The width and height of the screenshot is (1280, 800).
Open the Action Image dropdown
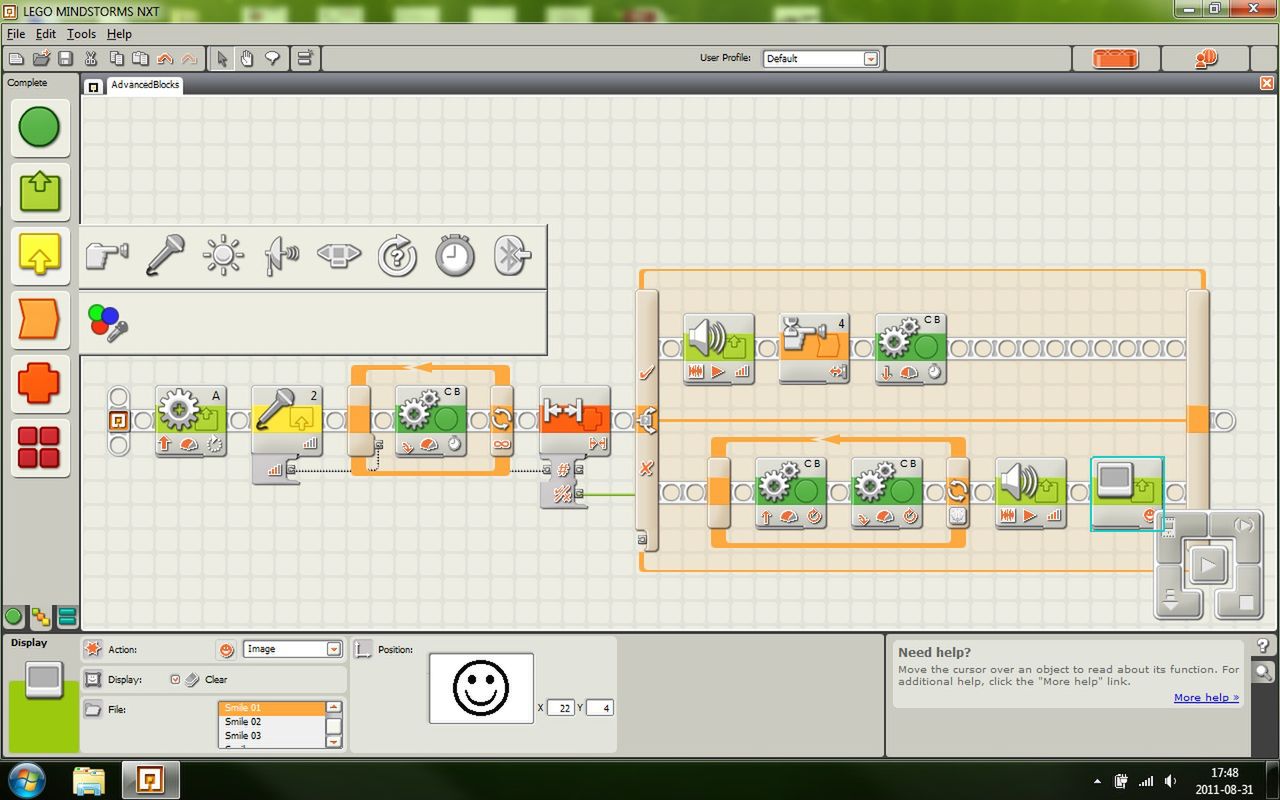tap(334, 650)
